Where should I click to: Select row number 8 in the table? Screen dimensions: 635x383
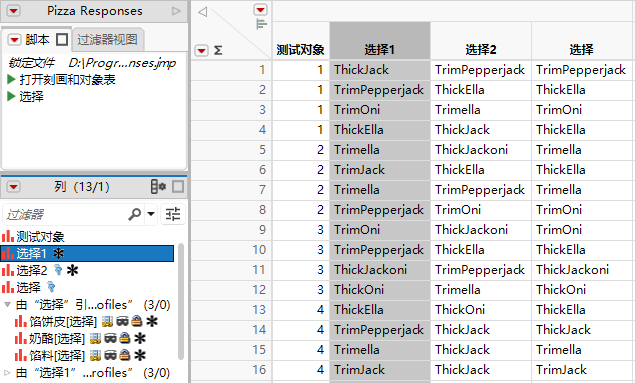tap(231, 210)
